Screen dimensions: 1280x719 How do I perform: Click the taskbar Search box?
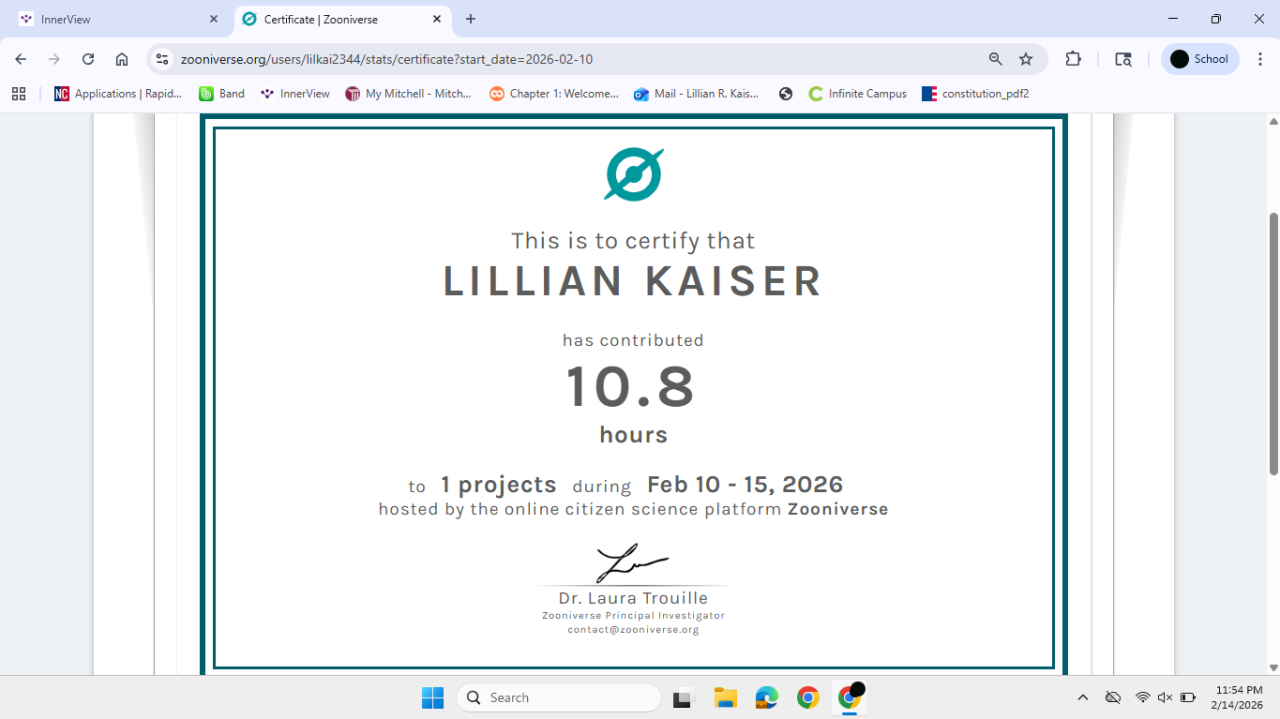click(x=559, y=698)
